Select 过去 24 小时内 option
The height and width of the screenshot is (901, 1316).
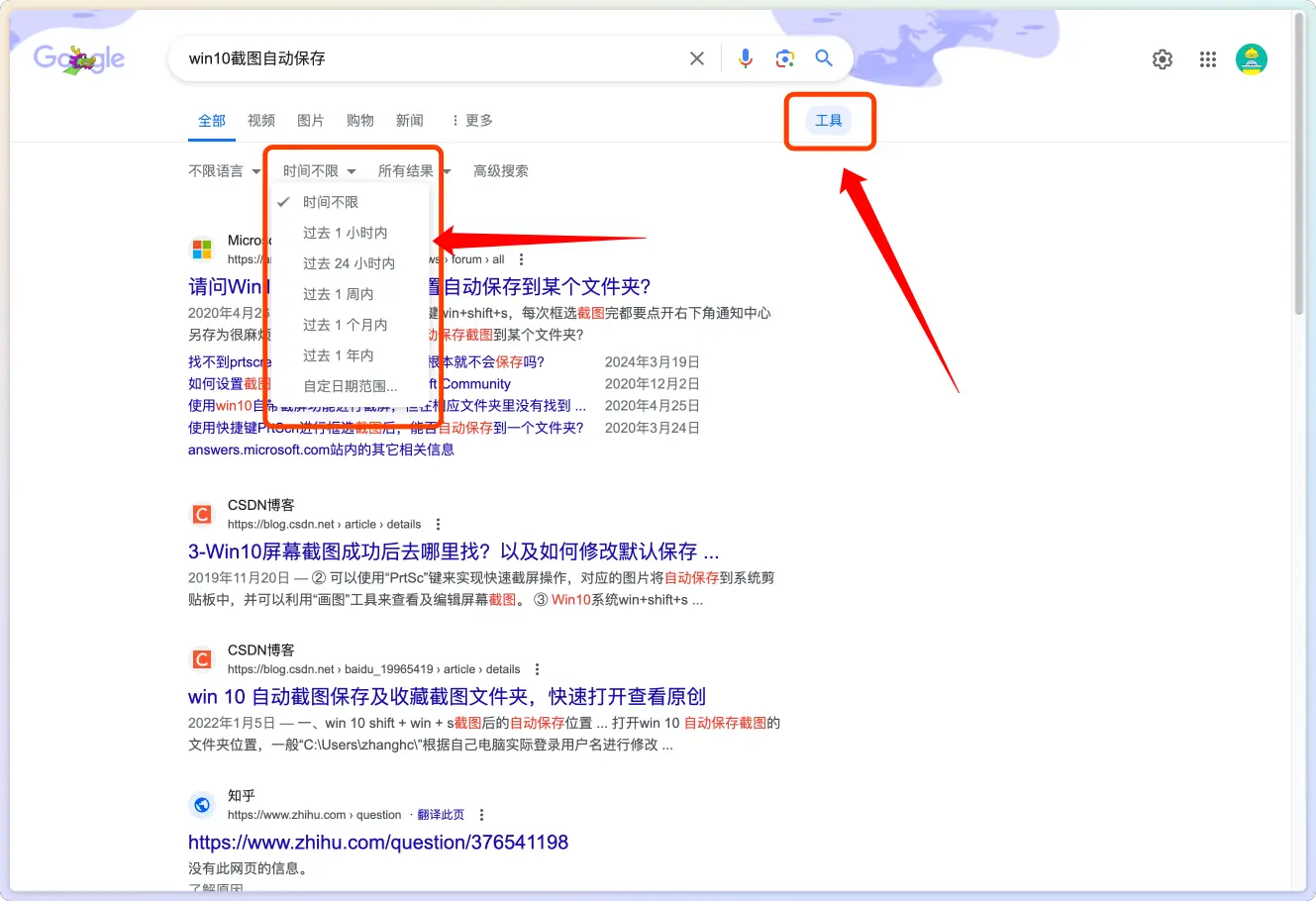click(351, 263)
